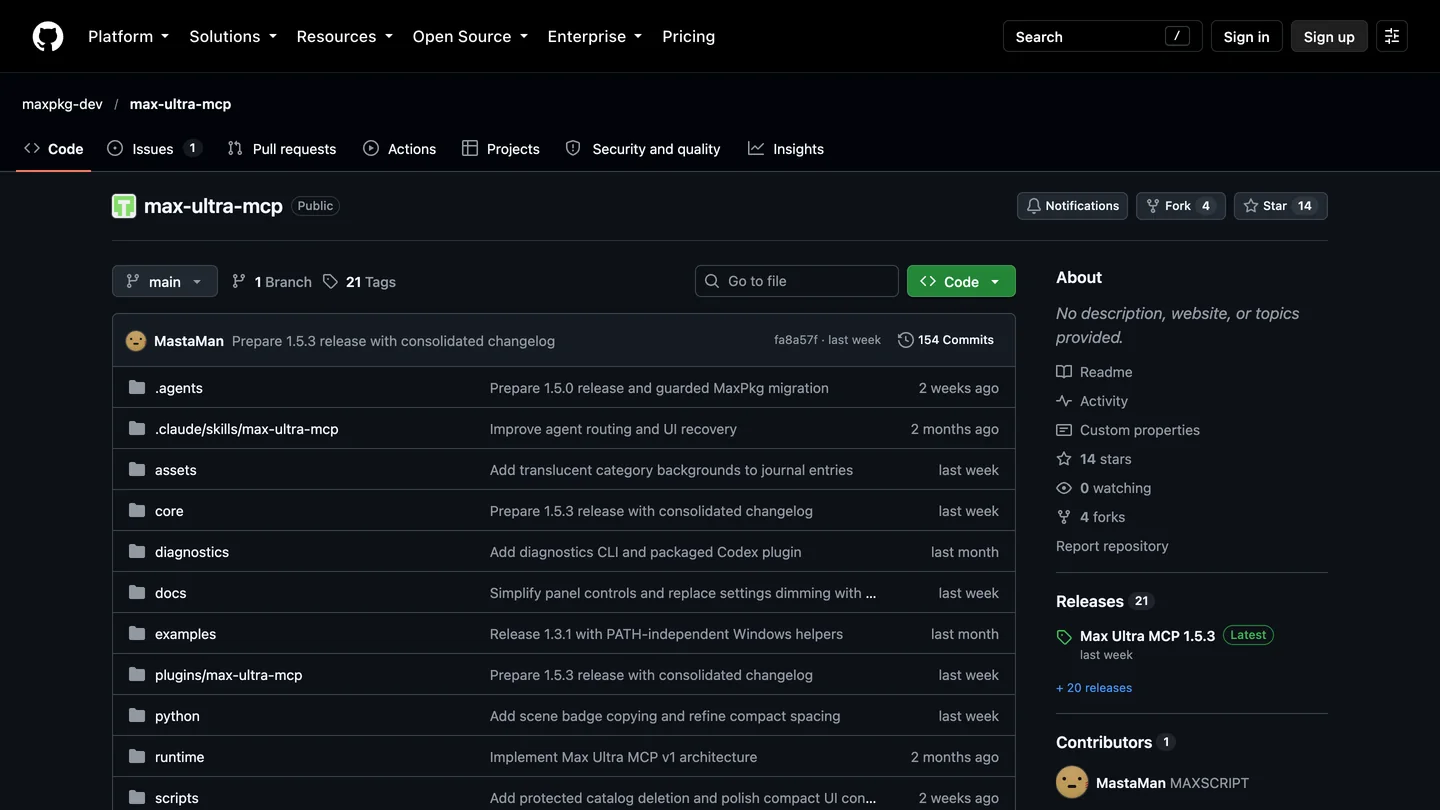The height and width of the screenshot is (810, 1440).
Task: Click the max-ultra-mcp repository avatar icon
Action: pyautogui.click(x=124, y=206)
